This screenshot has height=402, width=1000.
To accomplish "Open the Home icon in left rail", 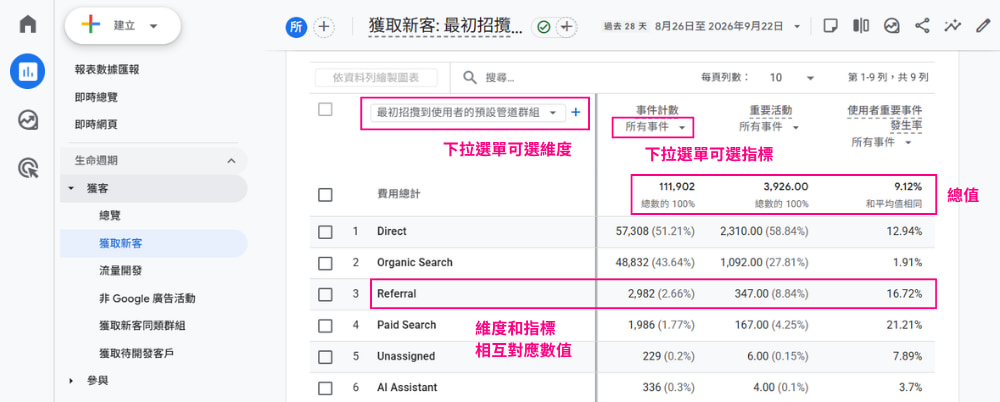I will pyautogui.click(x=27, y=24).
